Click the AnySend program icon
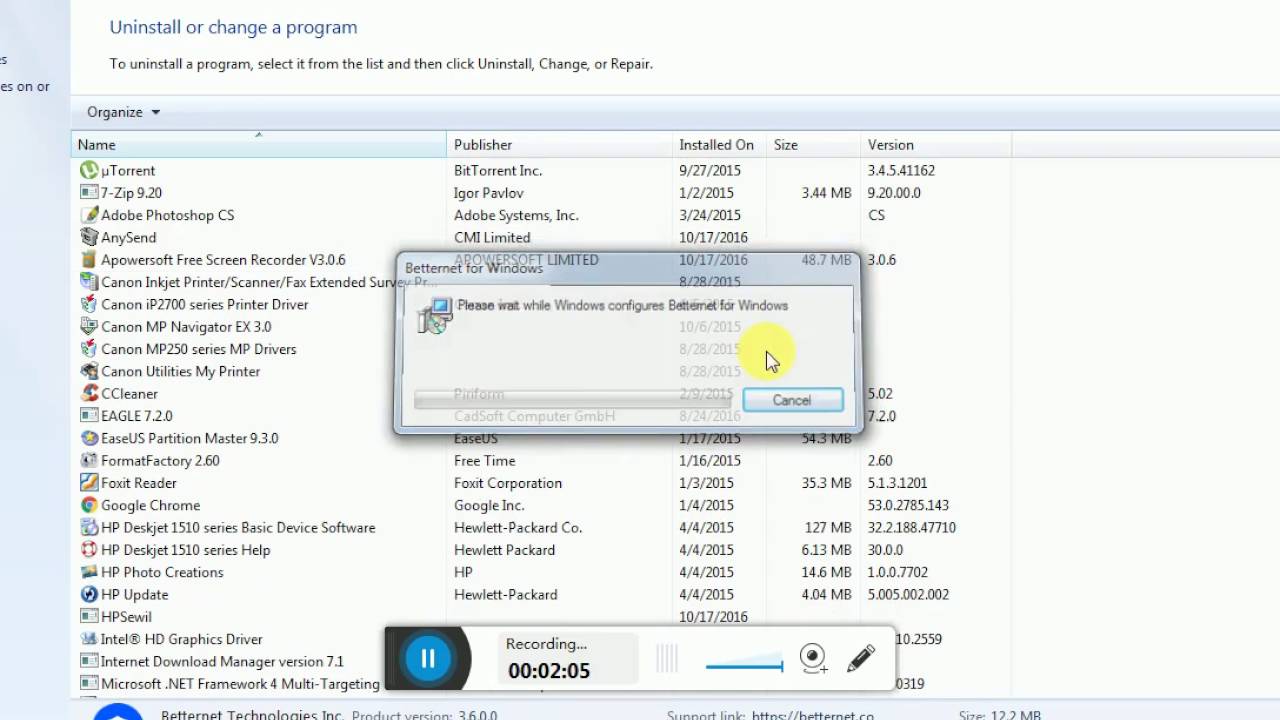 [89, 238]
